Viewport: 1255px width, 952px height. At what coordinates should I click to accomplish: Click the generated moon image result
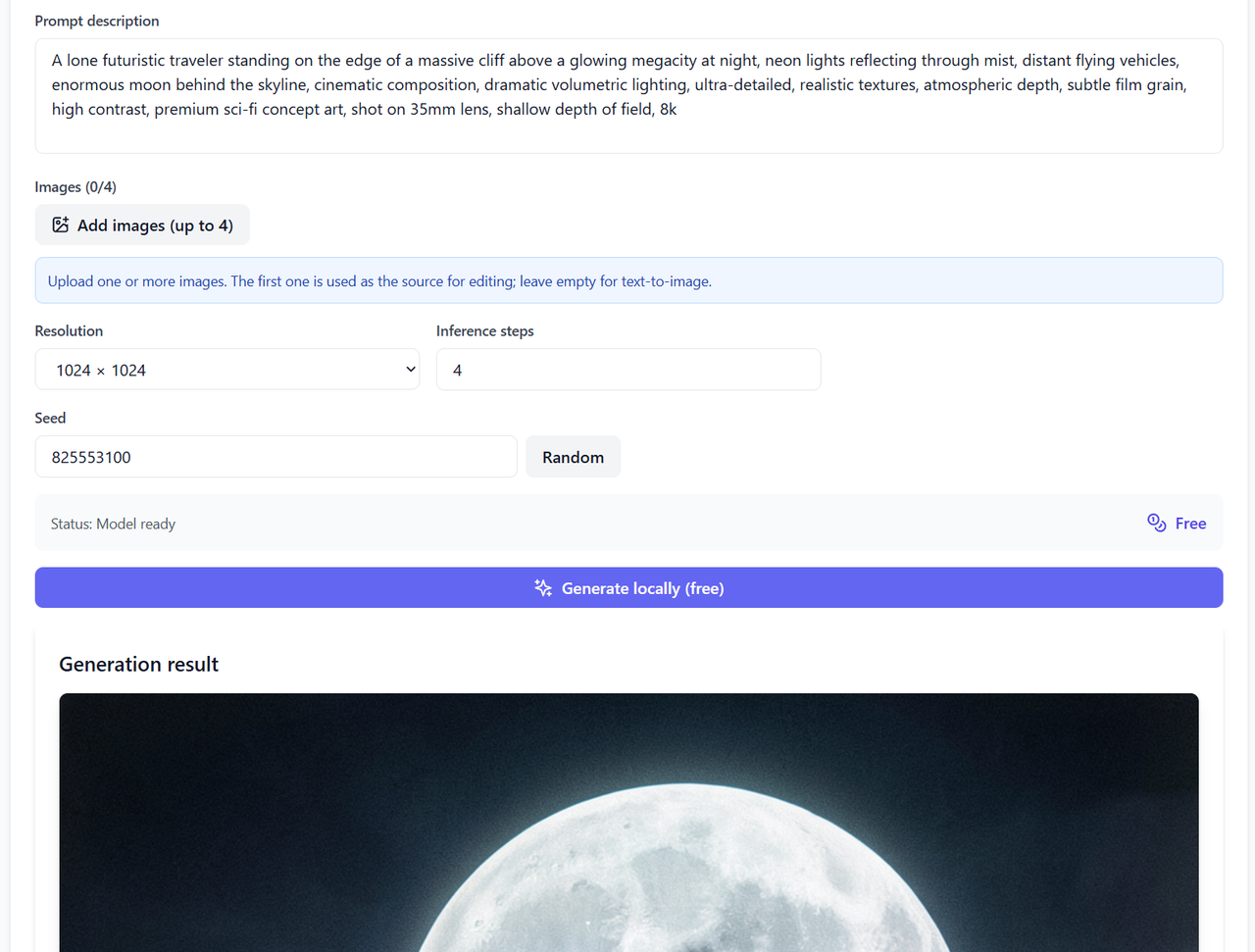tap(628, 823)
